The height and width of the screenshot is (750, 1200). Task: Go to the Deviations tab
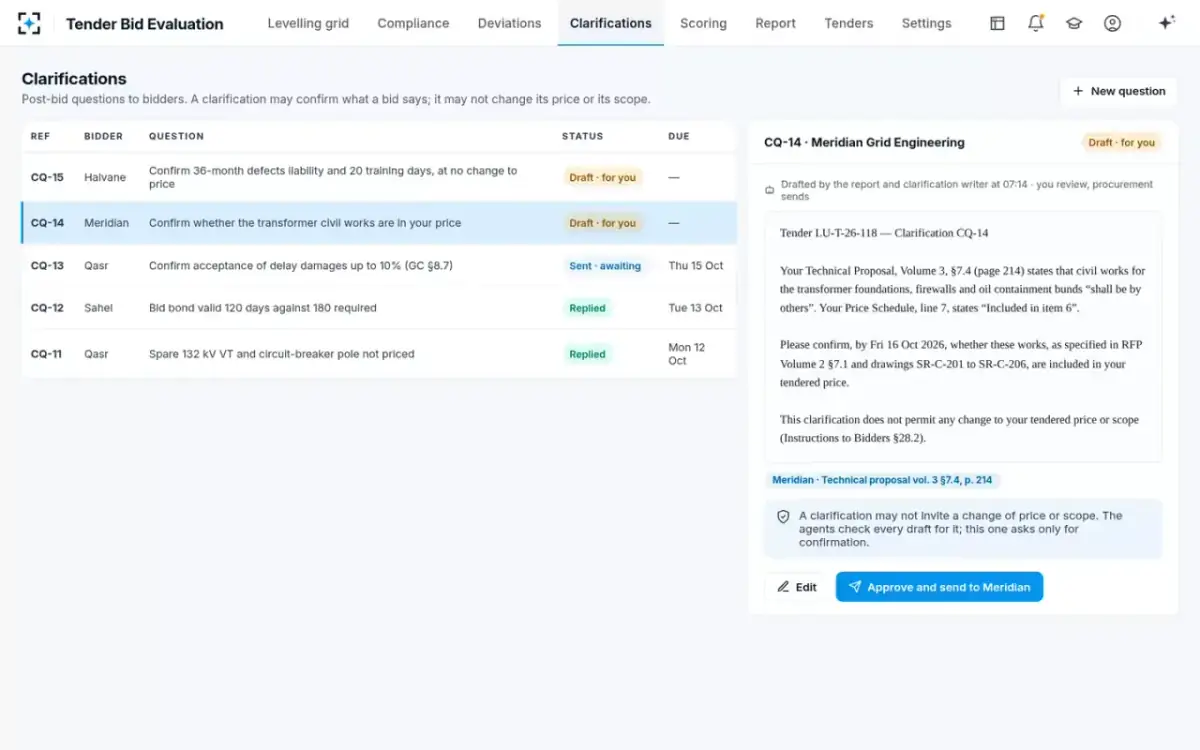509,23
